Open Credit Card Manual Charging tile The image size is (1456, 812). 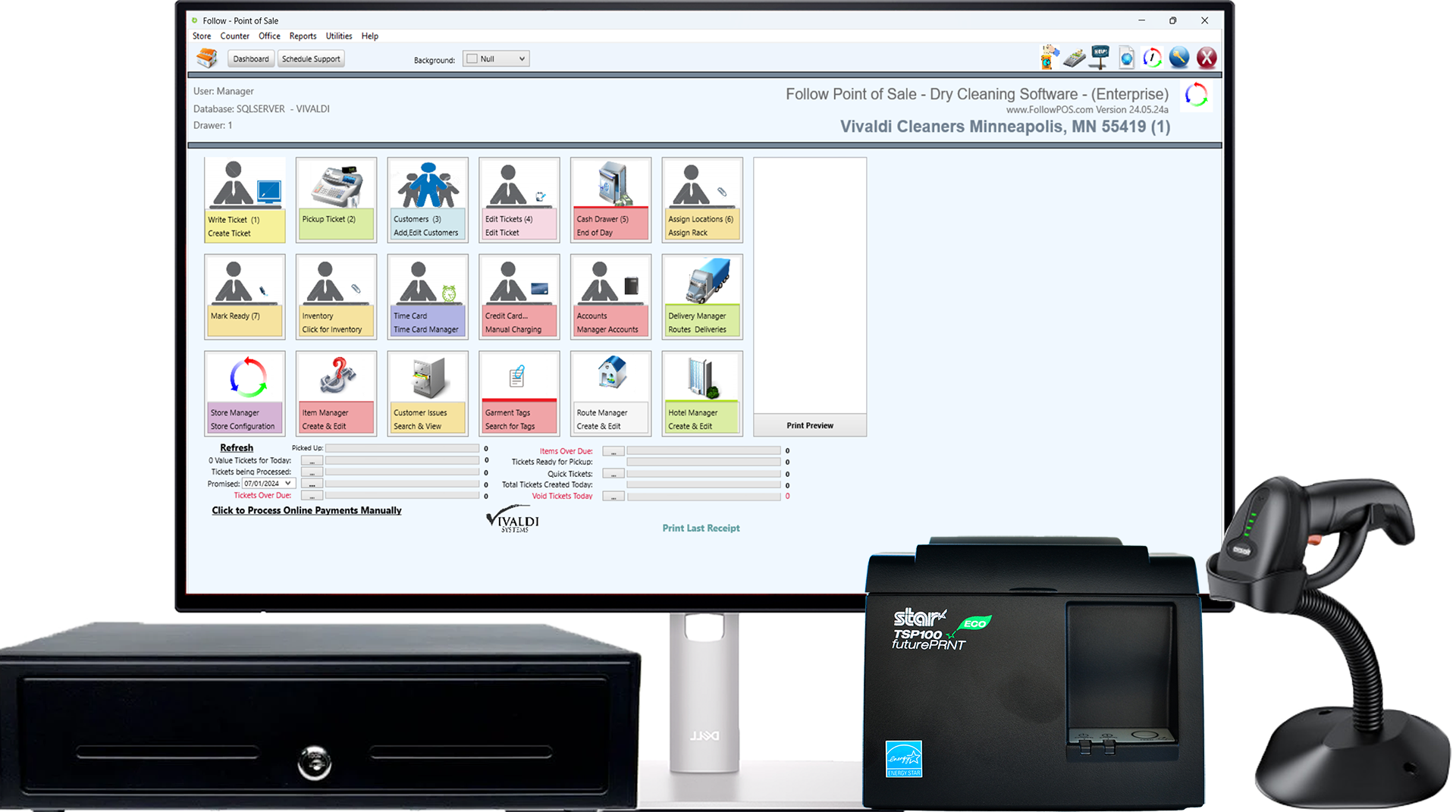(x=519, y=296)
